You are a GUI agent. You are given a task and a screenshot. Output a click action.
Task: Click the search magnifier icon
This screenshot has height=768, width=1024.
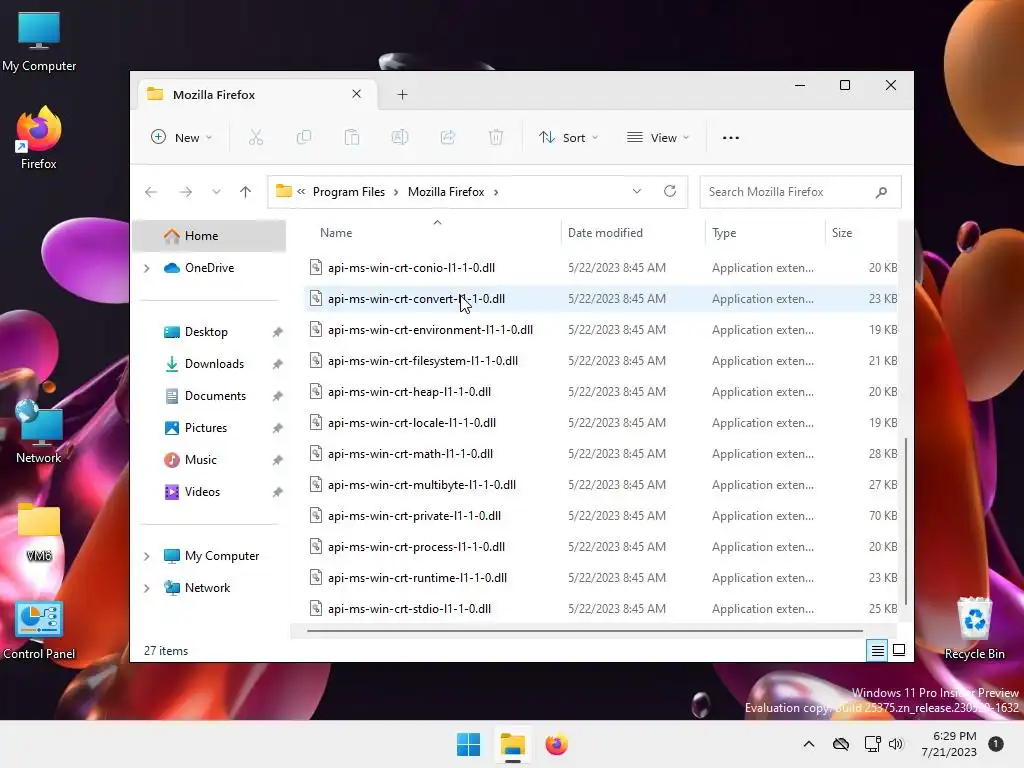coord(881,192)
